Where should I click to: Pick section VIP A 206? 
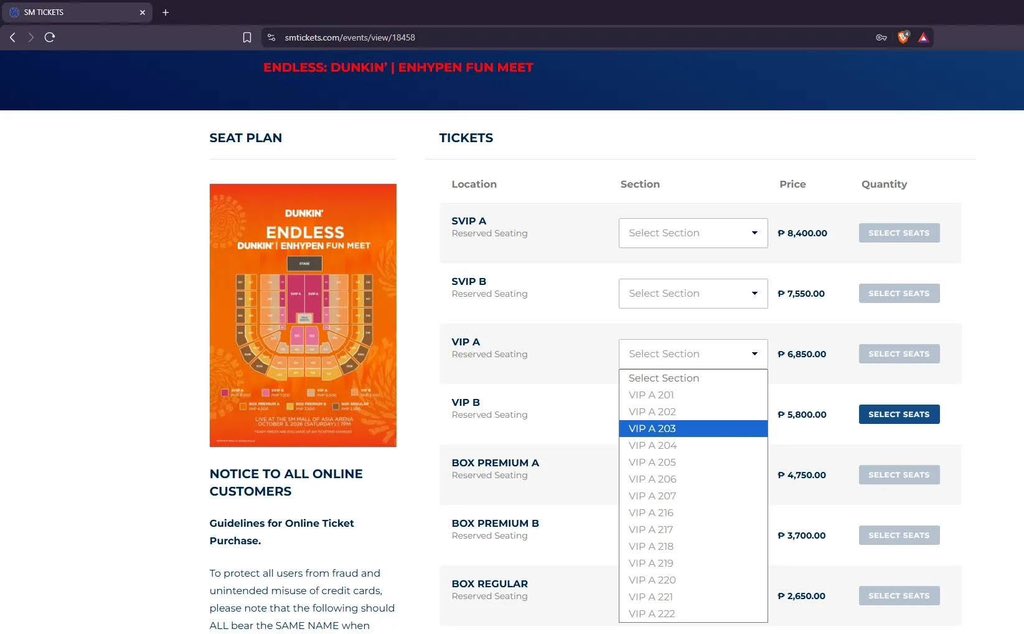[x=693, y=479]
